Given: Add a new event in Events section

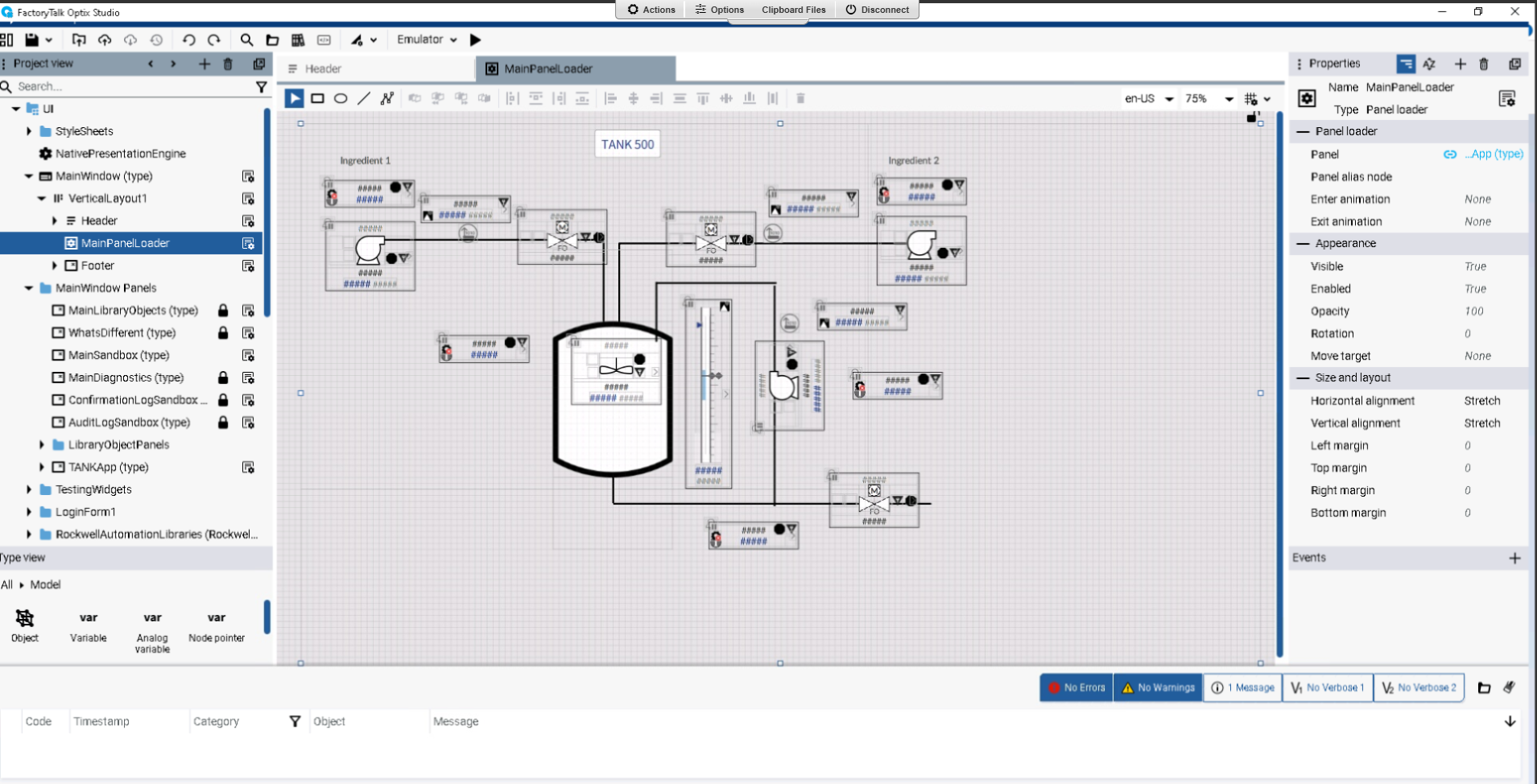Looking at the screenshot, I should tap(1514, 558).
